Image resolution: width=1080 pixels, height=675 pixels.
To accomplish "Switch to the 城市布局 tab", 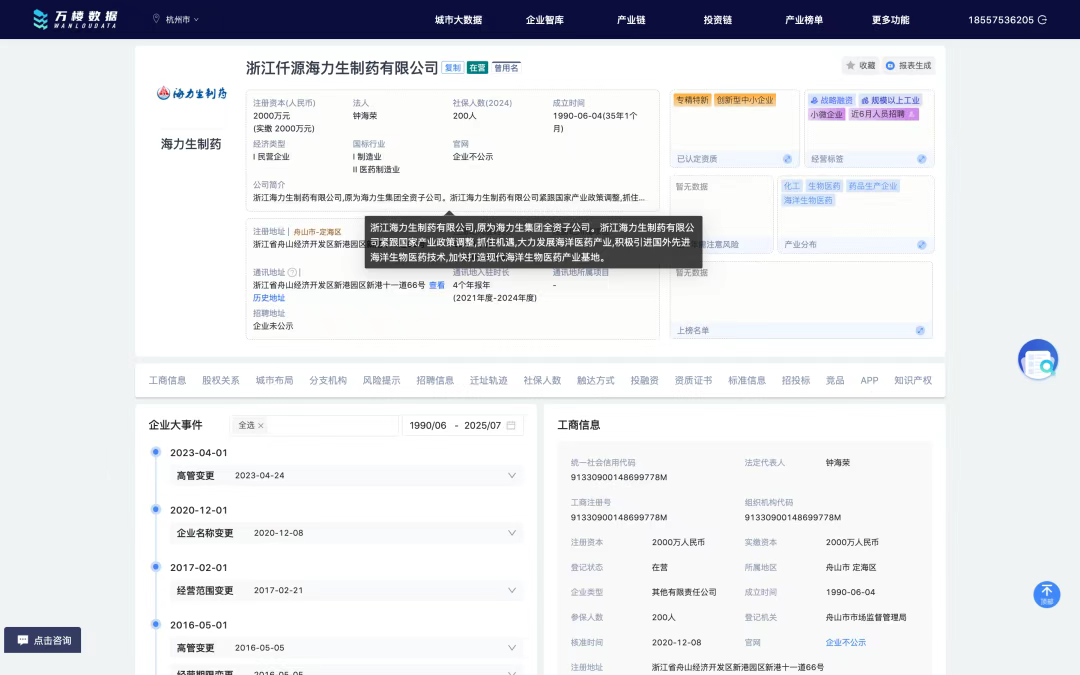I will pos(274,380).
